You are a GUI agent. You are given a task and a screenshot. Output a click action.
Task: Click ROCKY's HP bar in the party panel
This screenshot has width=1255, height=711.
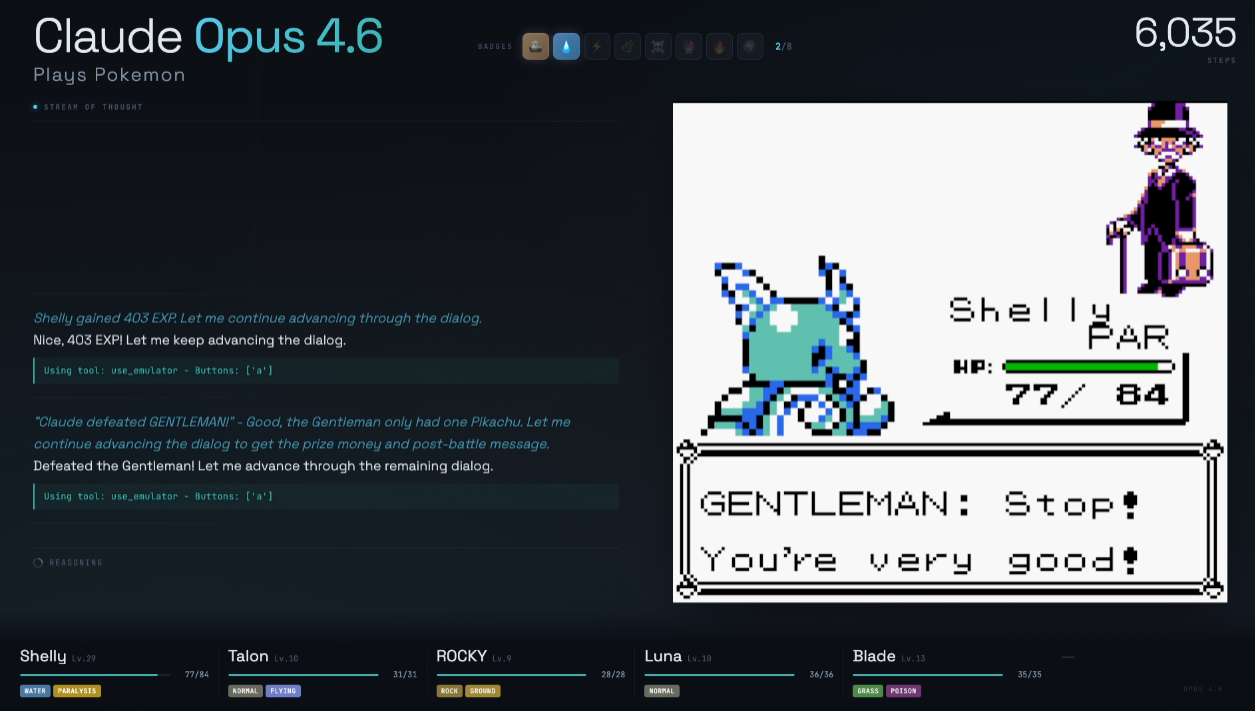[x=511, y=675]
